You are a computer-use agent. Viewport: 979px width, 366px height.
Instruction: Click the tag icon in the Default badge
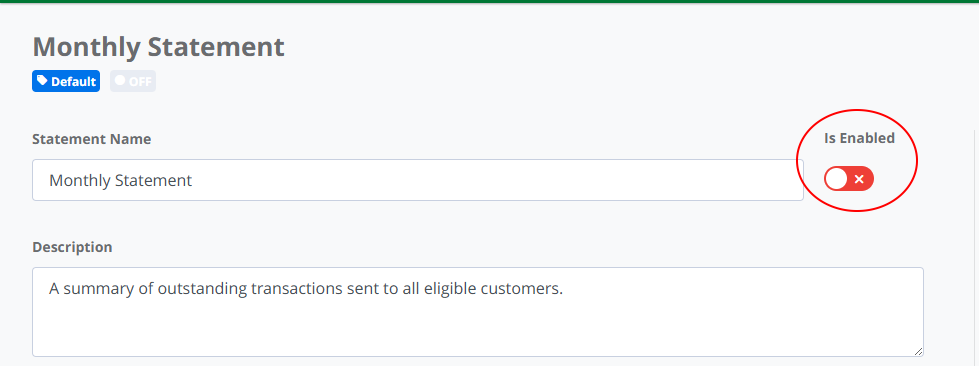click(42, 81)
